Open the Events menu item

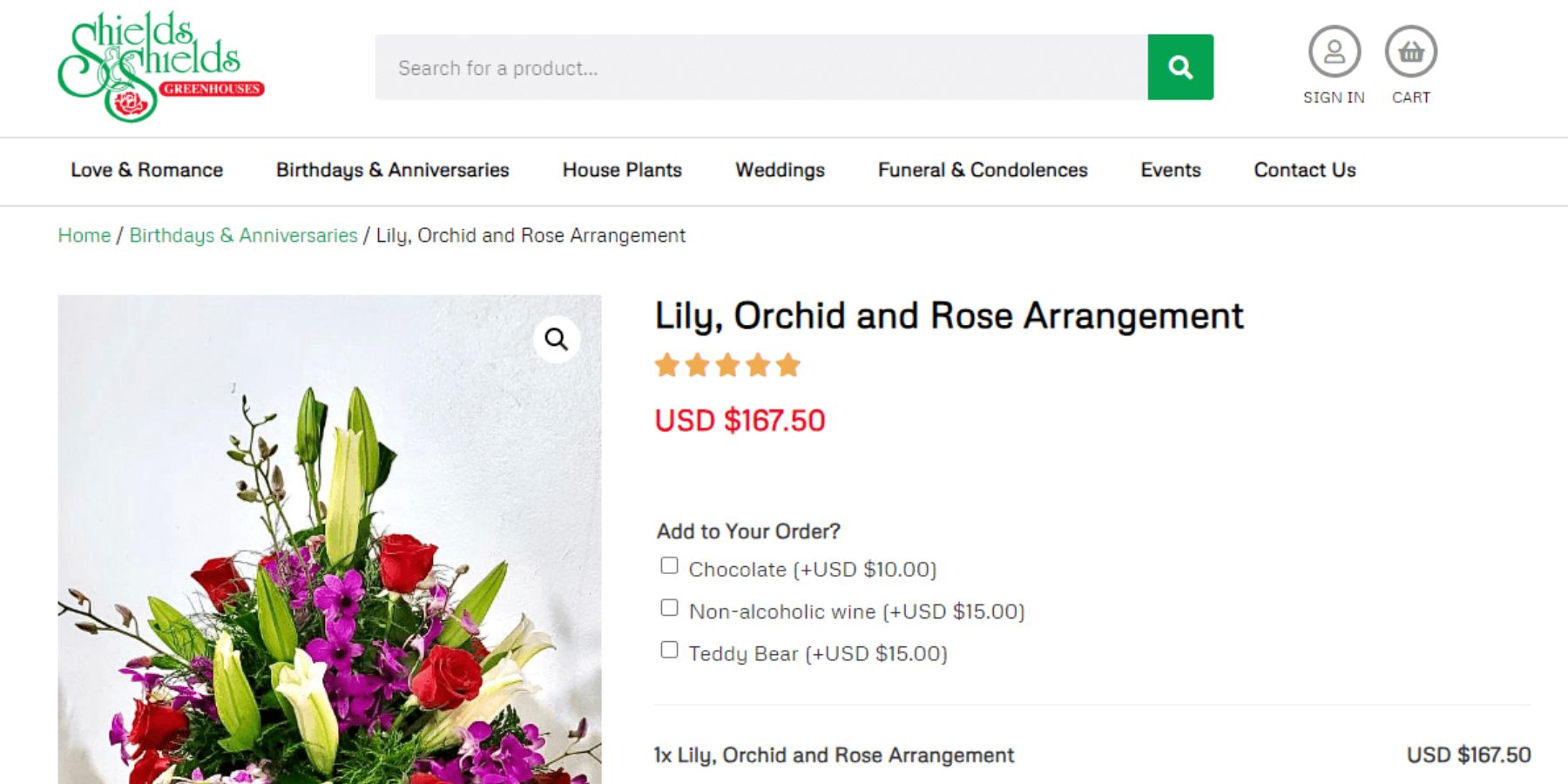point(1170,170)
